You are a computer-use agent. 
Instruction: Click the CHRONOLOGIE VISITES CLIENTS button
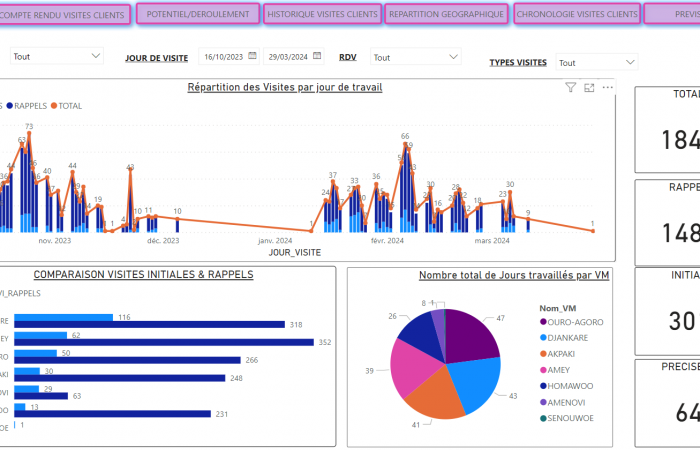pyautogui.click(x=577, y=15)
